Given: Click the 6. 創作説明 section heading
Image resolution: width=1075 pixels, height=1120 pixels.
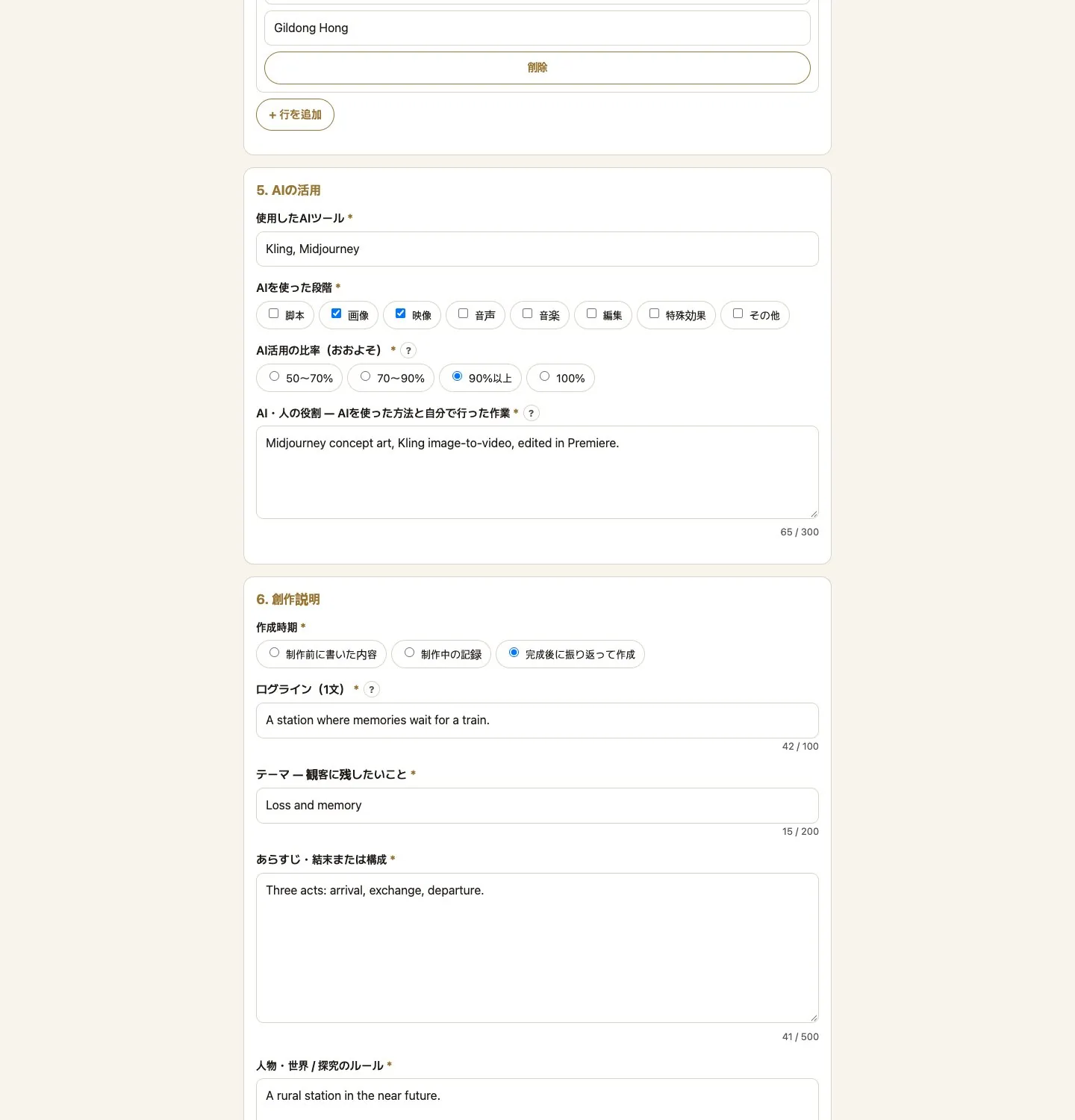Looking at the screenshot, I should (288, 600).
